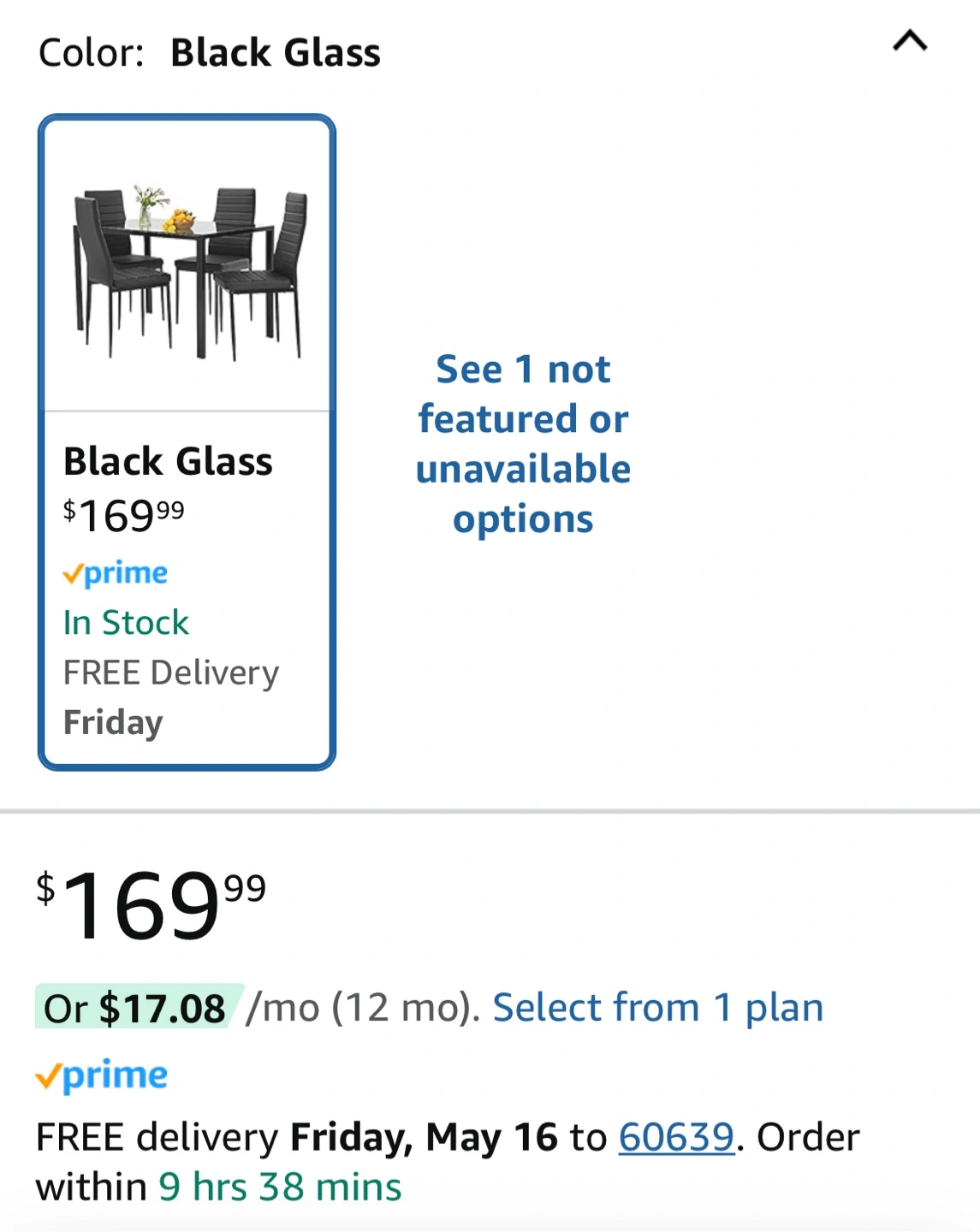Click the $169.99 price in the swatch card
Image resolution: width=980 pixels, height=1232 pixels.
[x=124, y=515]
